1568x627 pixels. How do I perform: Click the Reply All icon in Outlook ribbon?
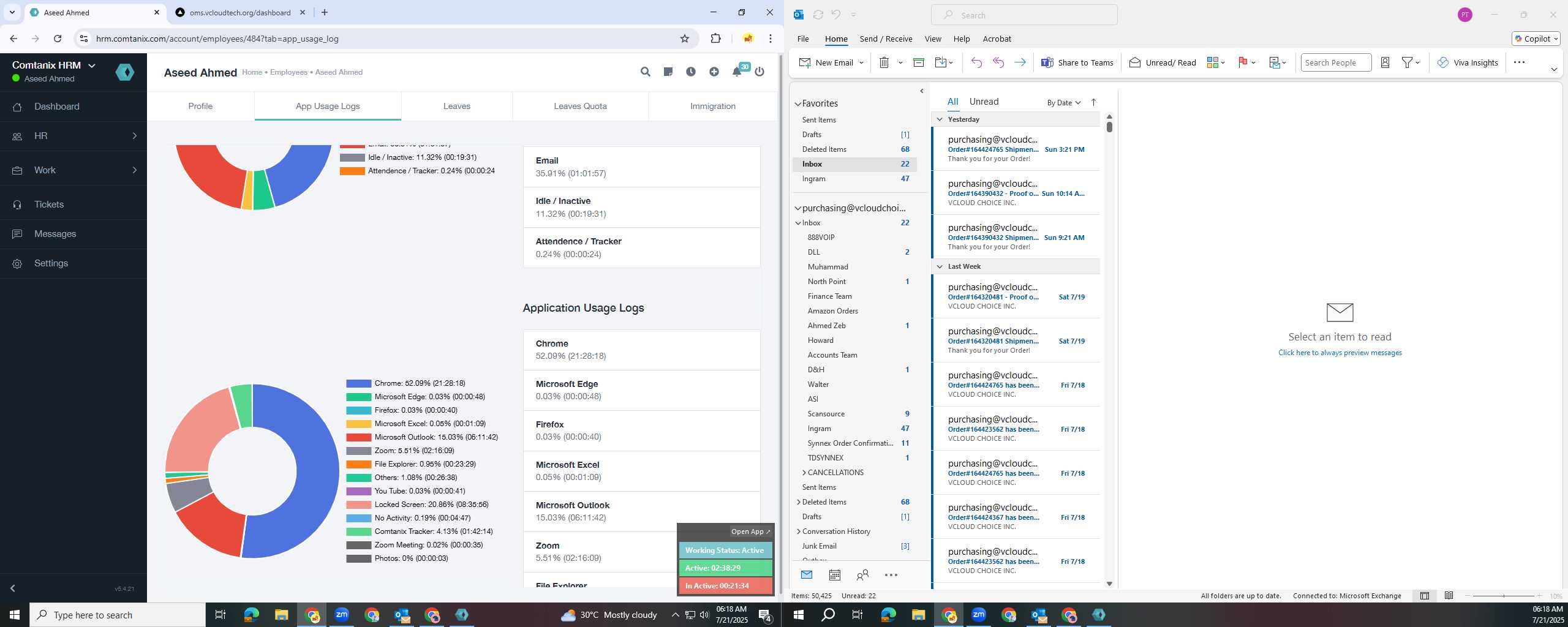tap(998, 62)
